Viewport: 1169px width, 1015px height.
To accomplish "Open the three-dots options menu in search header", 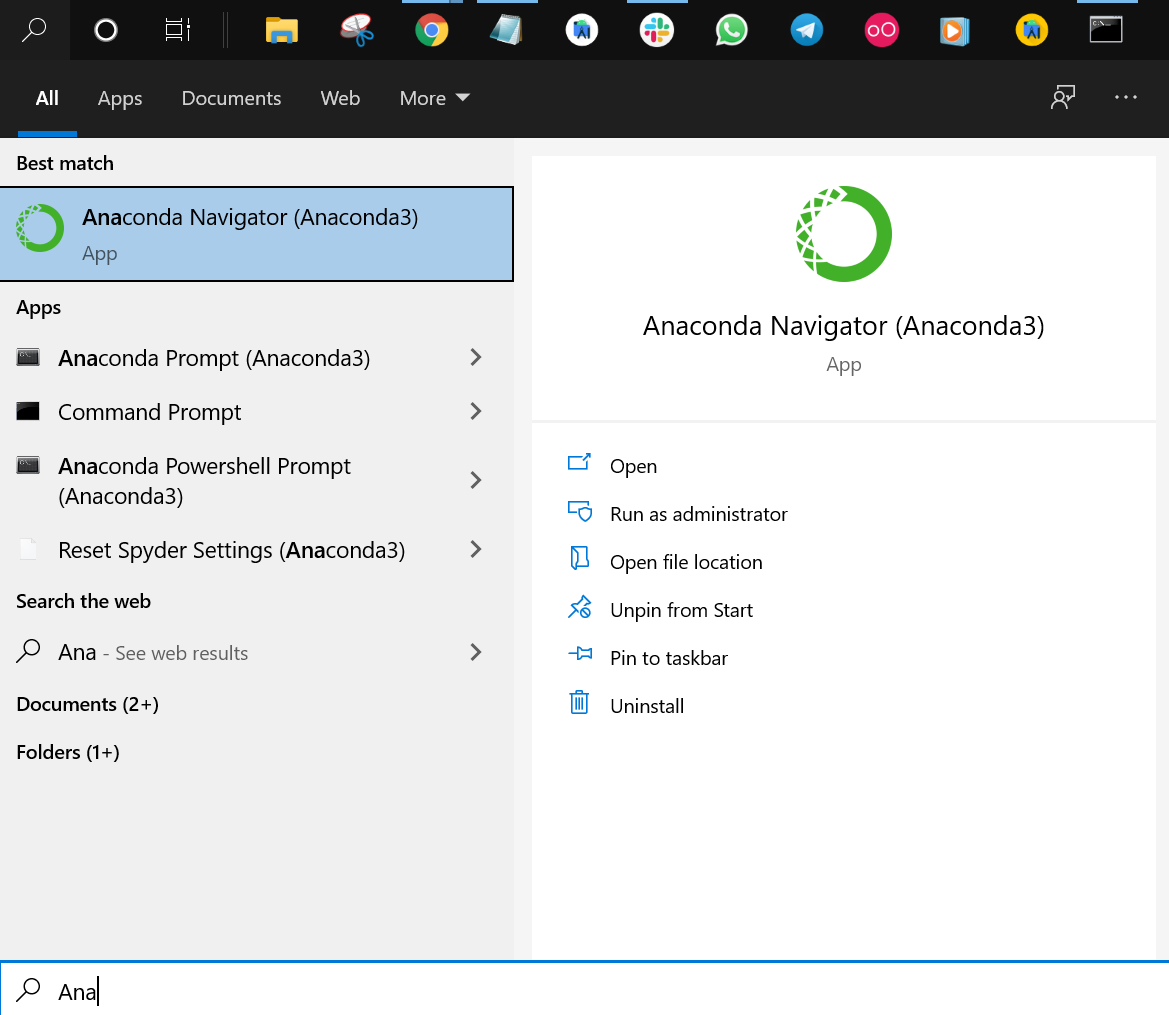I will 1126,97.
